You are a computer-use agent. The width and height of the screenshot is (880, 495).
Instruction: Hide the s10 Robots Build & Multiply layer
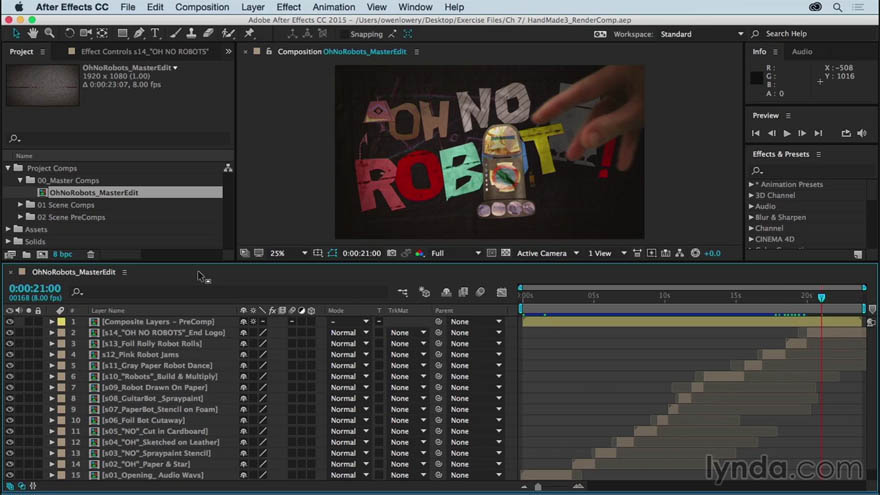10,377
